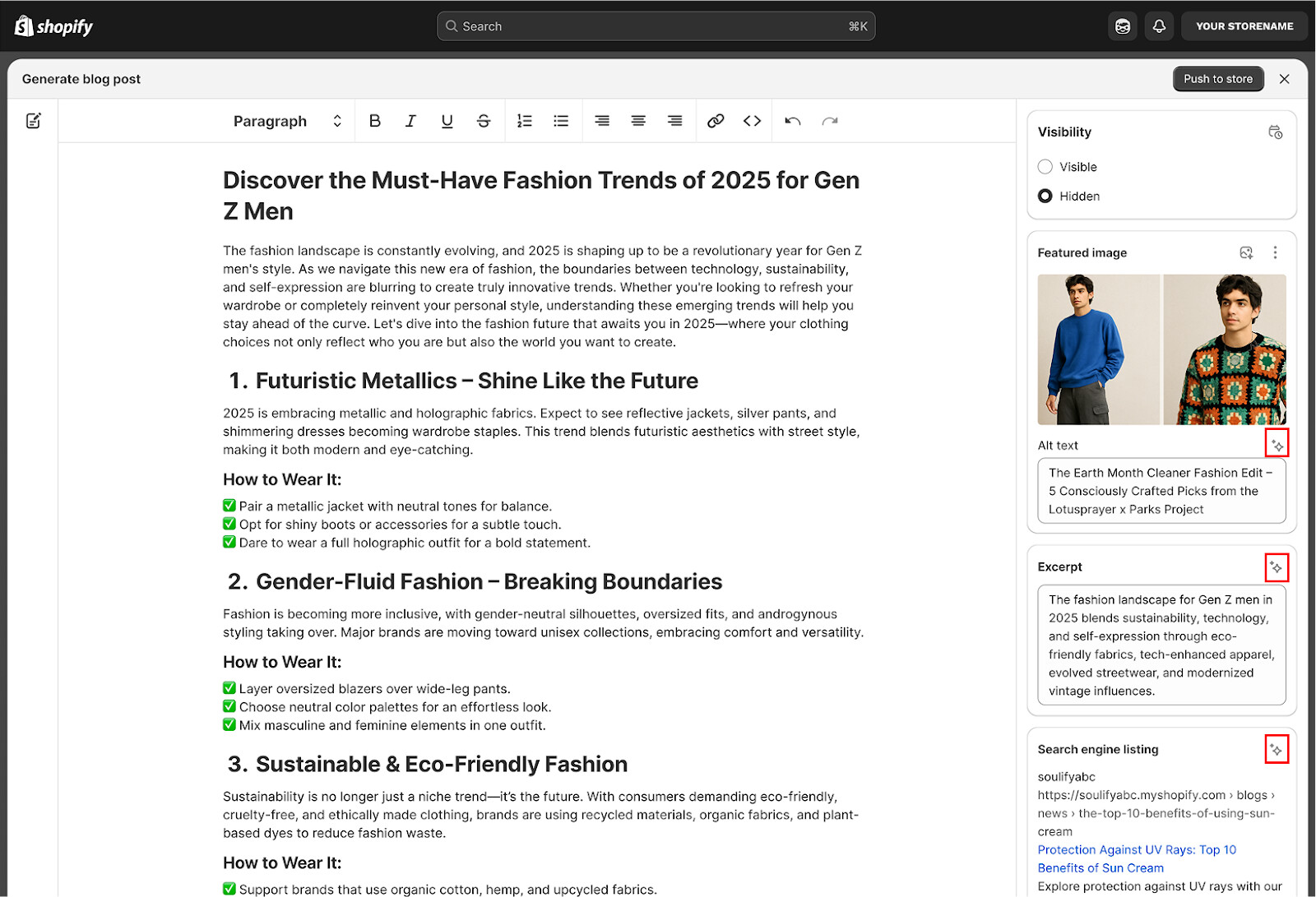Click line Support brands that use organic cotton
The height and width of the screenshot is (897, 1316).
[440, 889]
